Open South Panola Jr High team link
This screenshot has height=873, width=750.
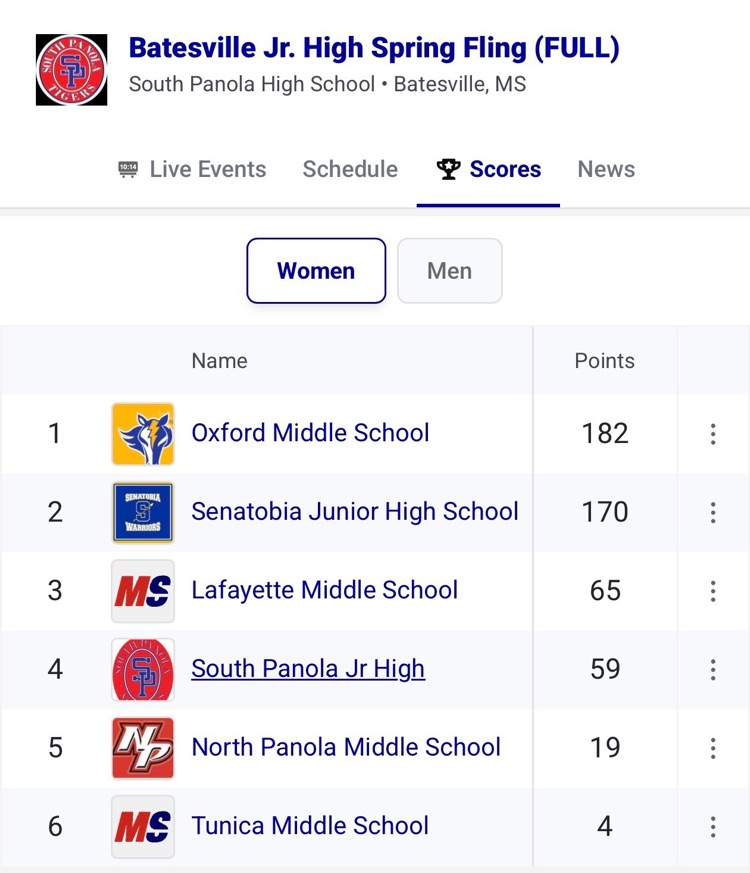(308, 669)
